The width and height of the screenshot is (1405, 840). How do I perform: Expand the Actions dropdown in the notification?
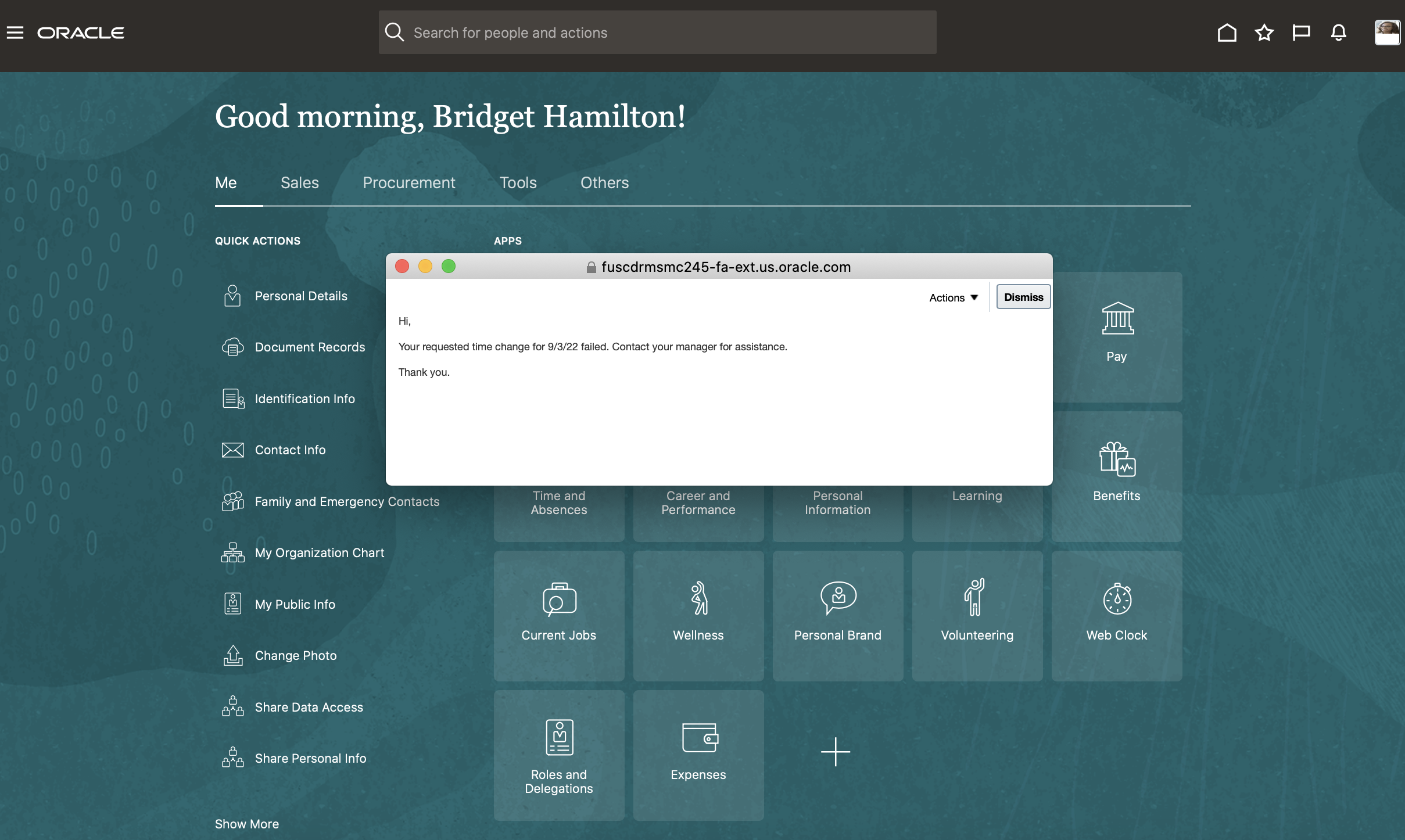pos(954,297)
